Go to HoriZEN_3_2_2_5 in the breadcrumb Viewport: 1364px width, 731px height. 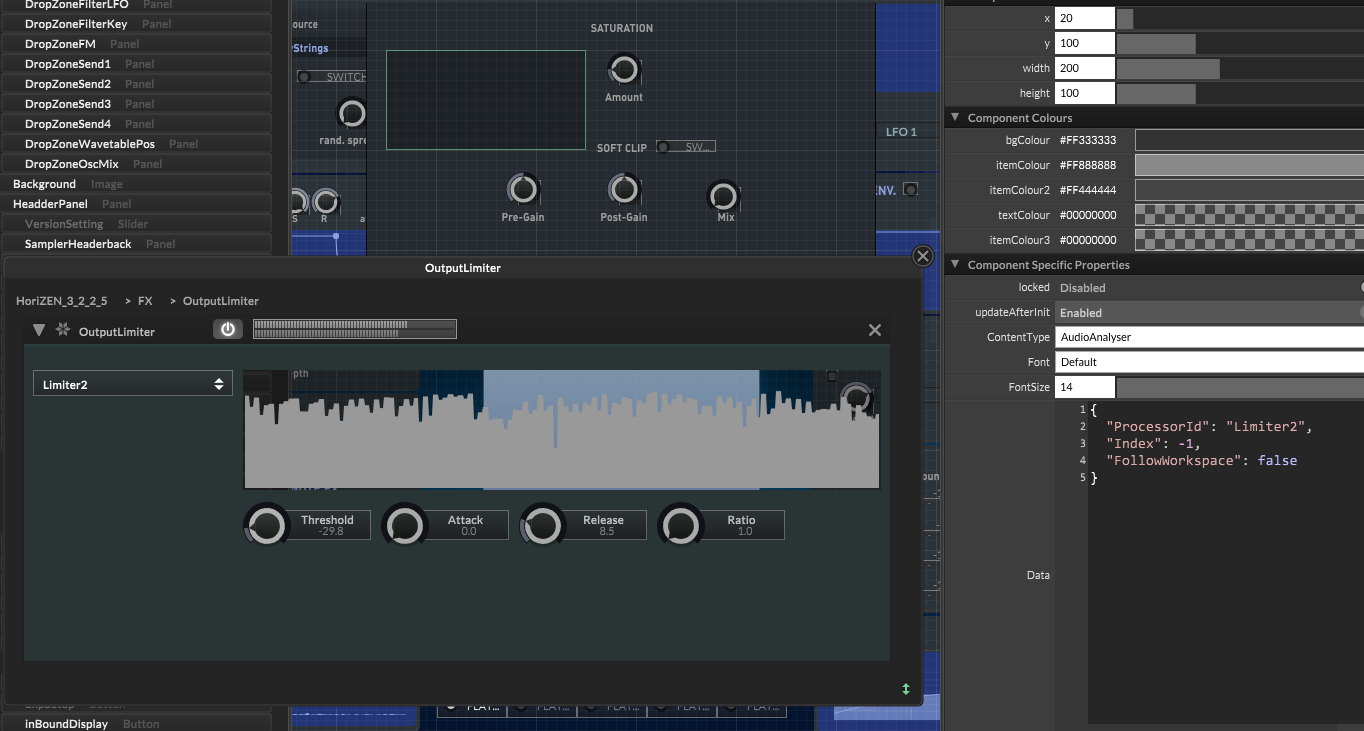pos(62,301)
